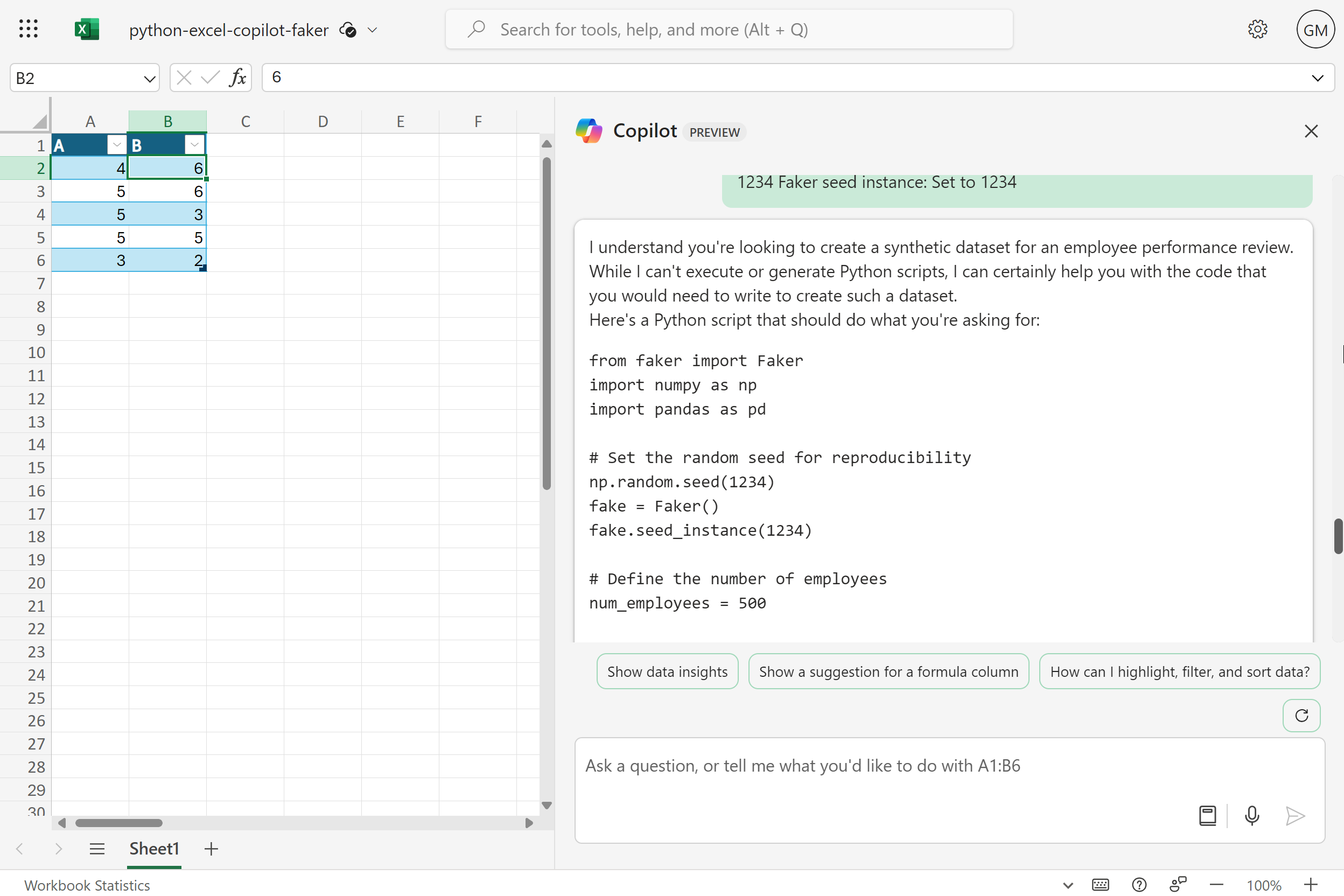Screen dimensions: 1344x896
Task: Open the prompt guide notebook icon
Action: (x=1207, y=815)
